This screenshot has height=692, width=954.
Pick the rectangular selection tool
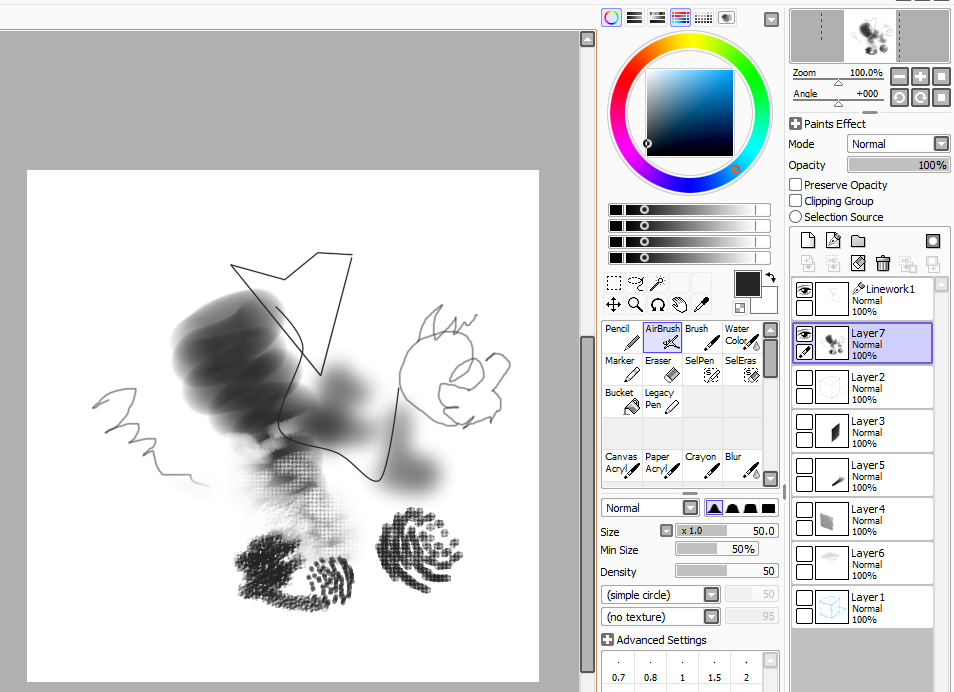[x=614, y=283]
